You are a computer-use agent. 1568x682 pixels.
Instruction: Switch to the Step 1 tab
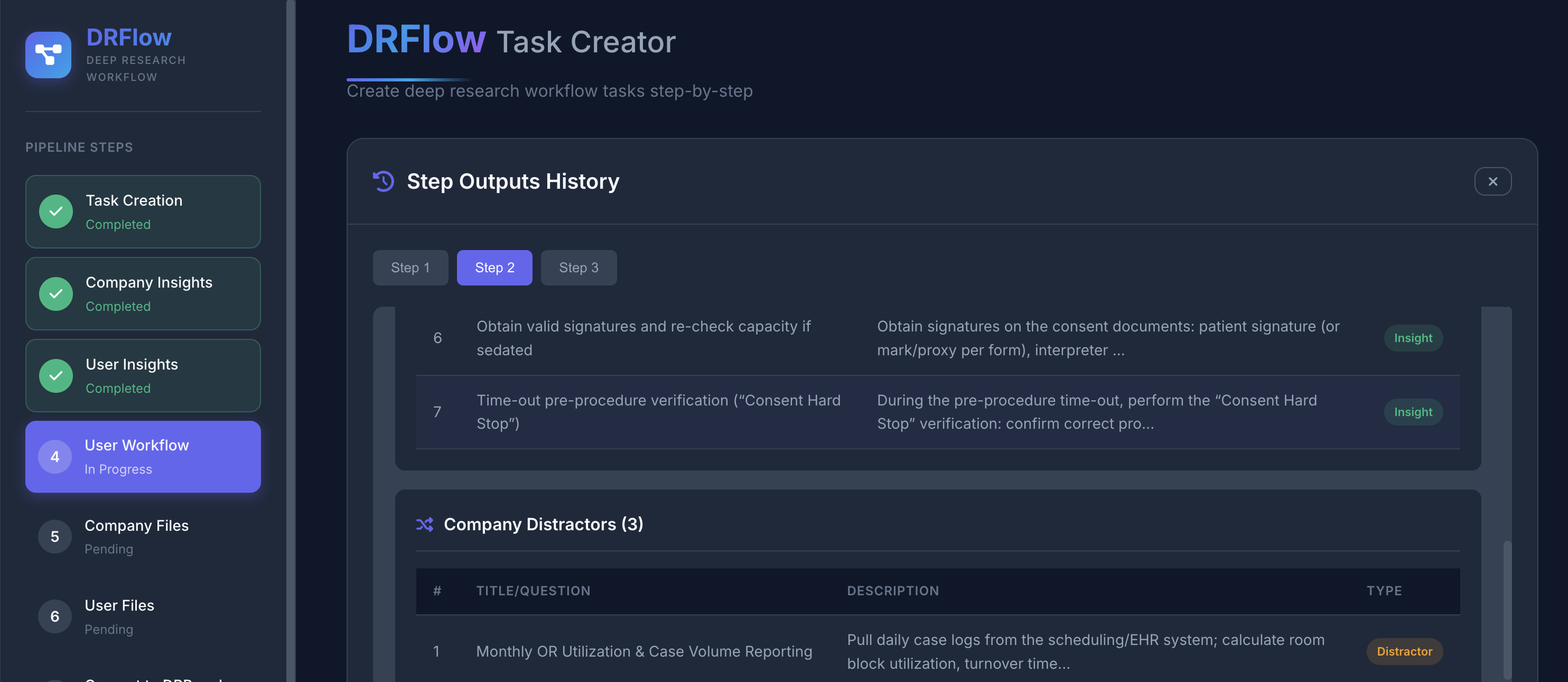(410, 268)
